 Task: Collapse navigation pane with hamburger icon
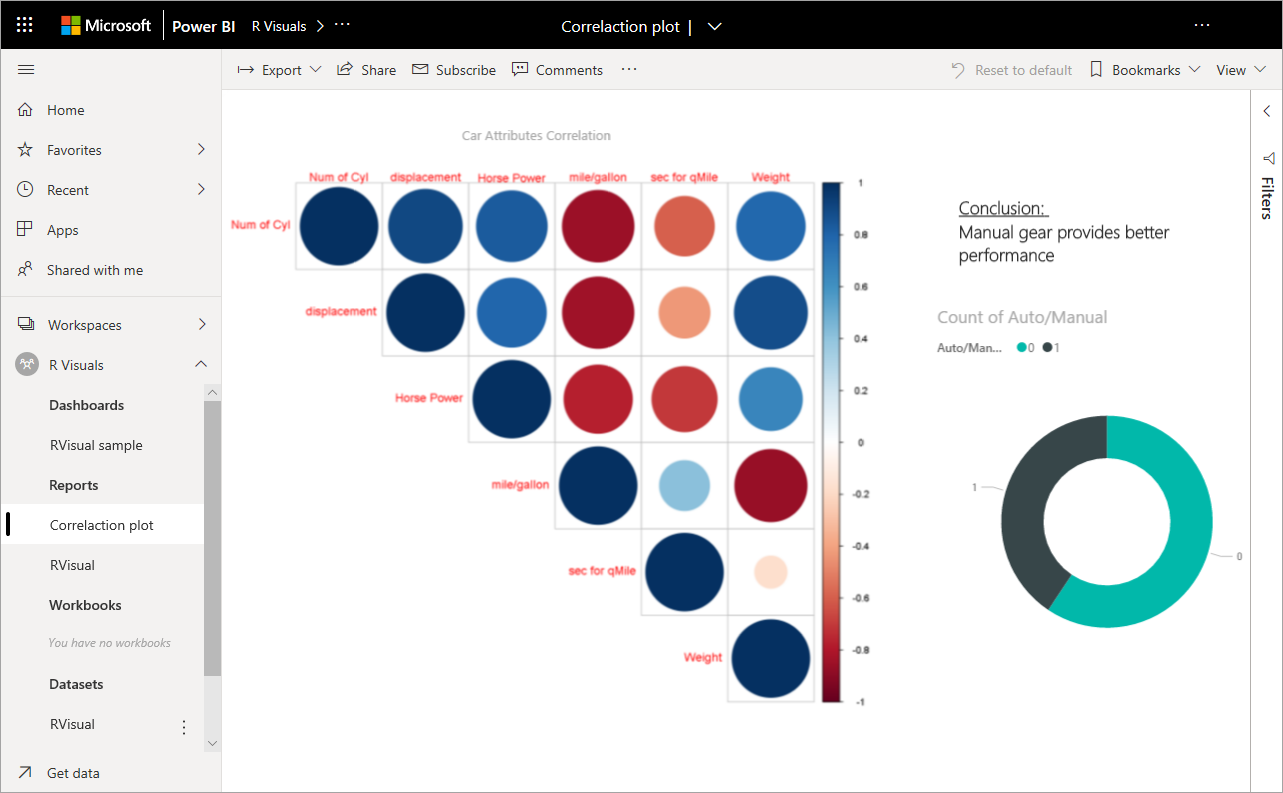pos(26,69)
